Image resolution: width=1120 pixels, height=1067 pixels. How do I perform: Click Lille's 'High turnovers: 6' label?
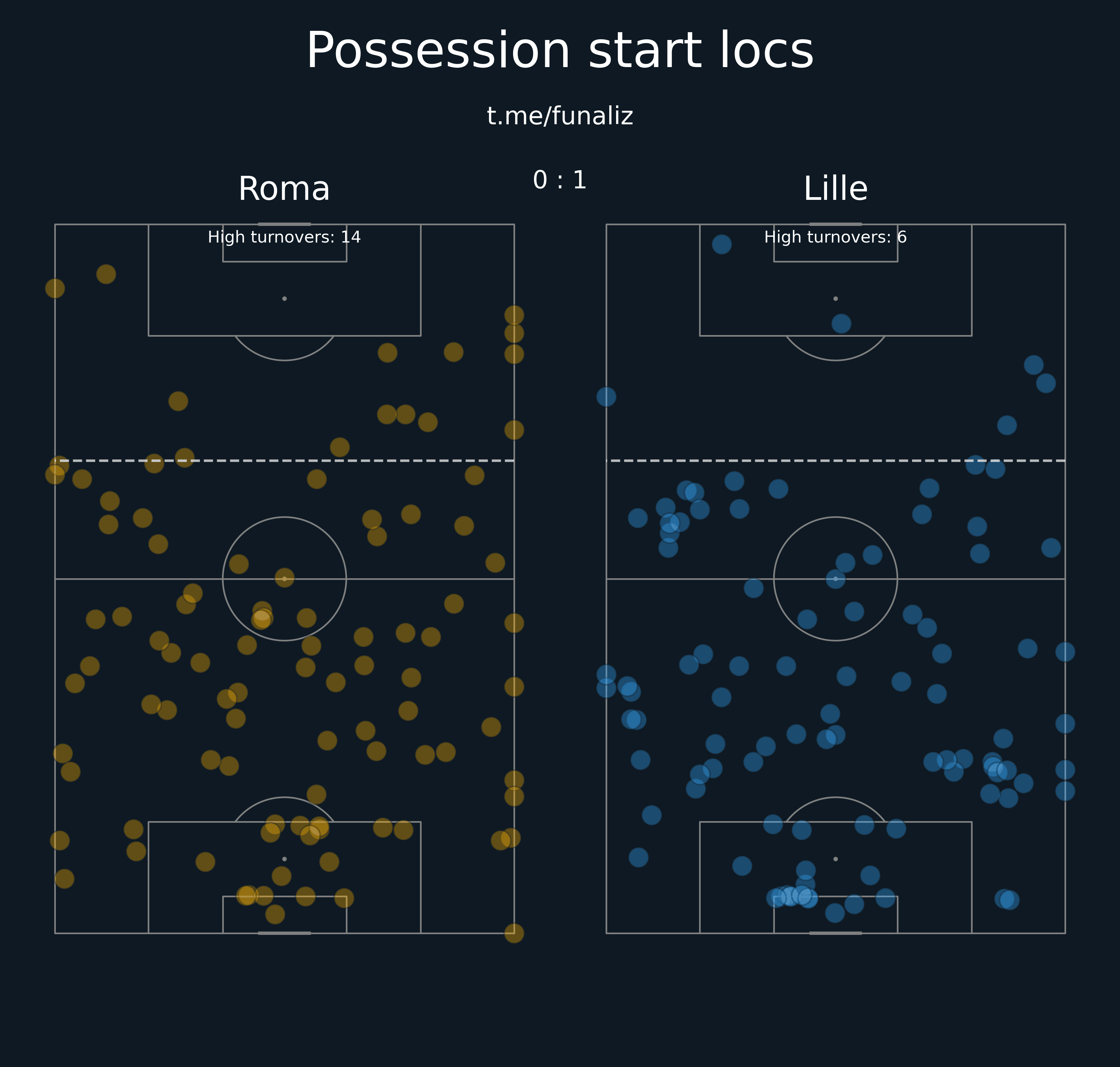click(x=835, y=237)
